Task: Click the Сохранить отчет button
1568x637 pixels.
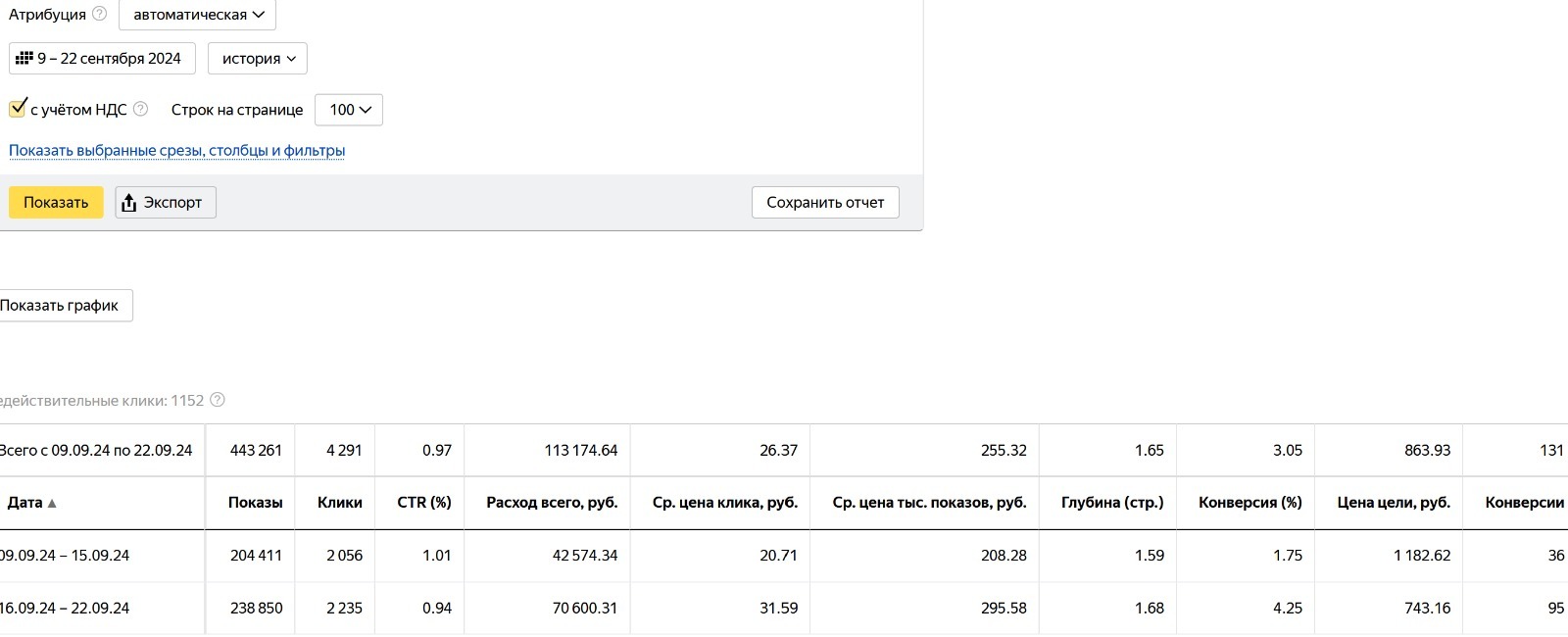Action: [x=825, y=203]
